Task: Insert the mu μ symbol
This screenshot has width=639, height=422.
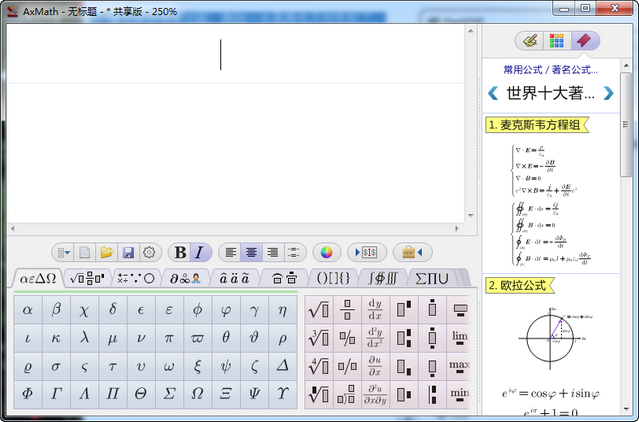Action: pyautogui.click(x=113, y=338)
